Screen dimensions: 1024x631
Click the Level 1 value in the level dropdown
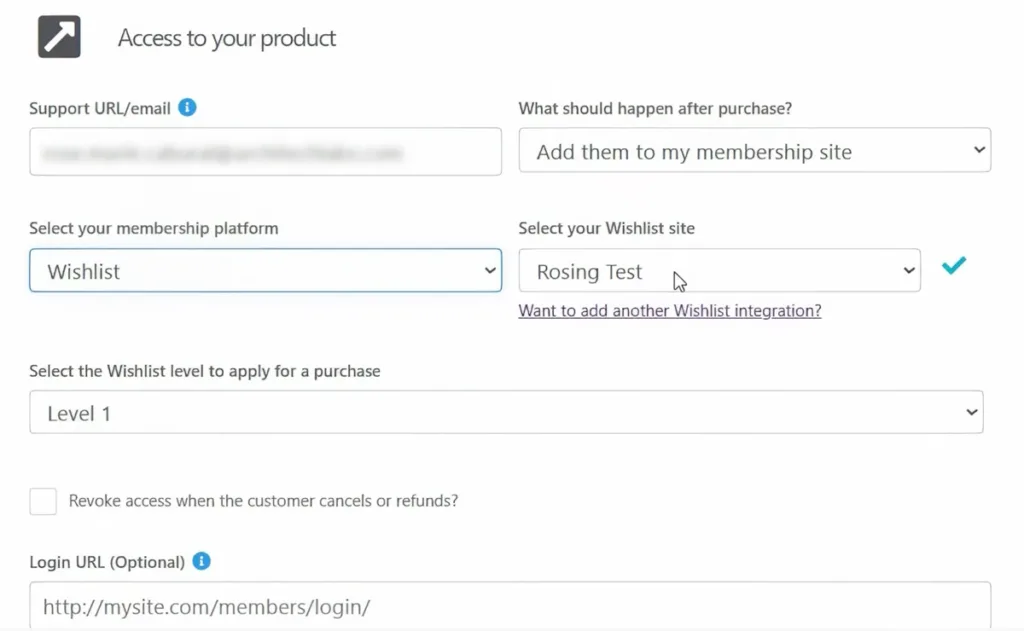(x=78, y=410)
